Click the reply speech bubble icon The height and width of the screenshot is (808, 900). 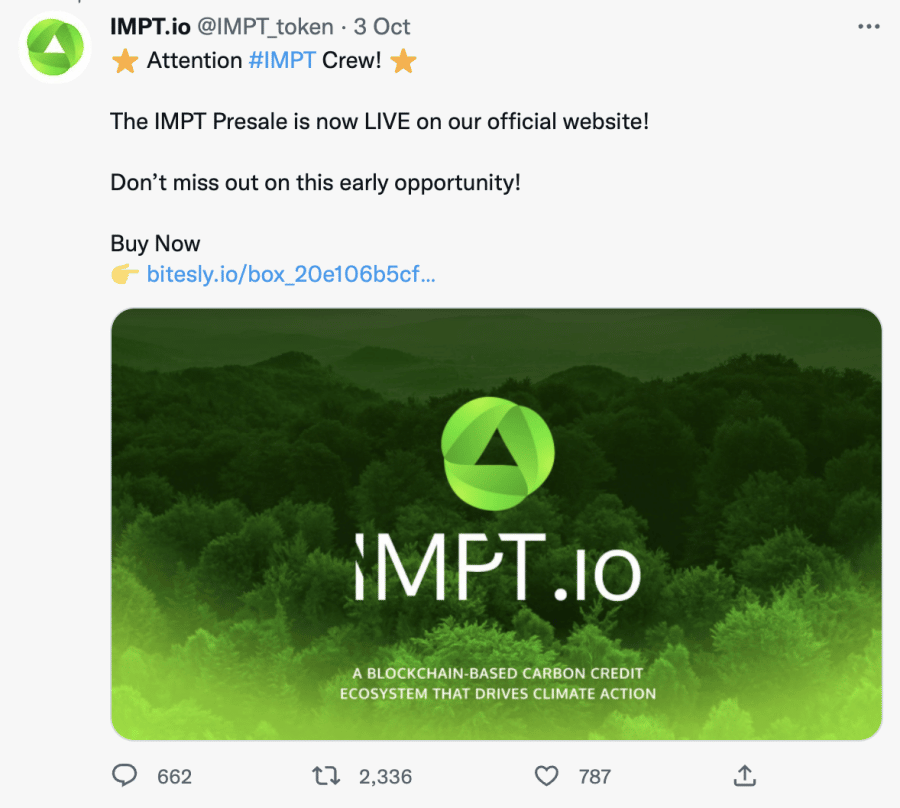coord(124,776)
